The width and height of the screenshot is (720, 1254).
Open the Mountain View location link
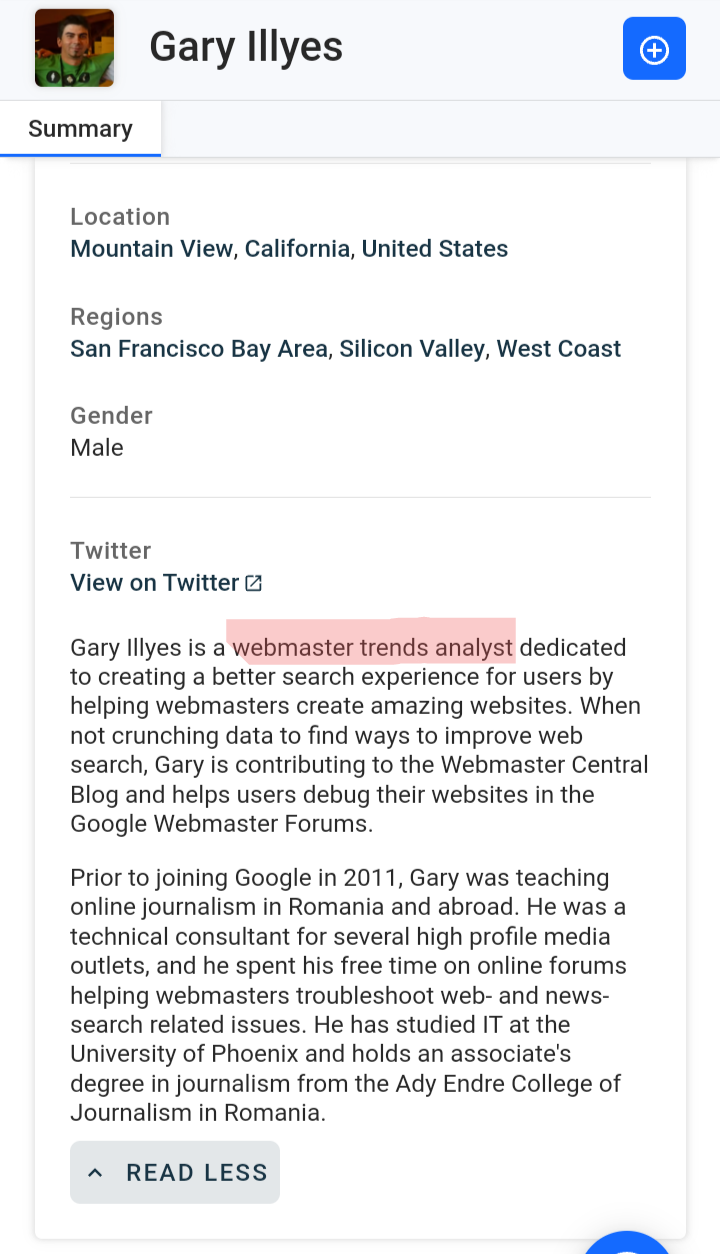[151, 248]
